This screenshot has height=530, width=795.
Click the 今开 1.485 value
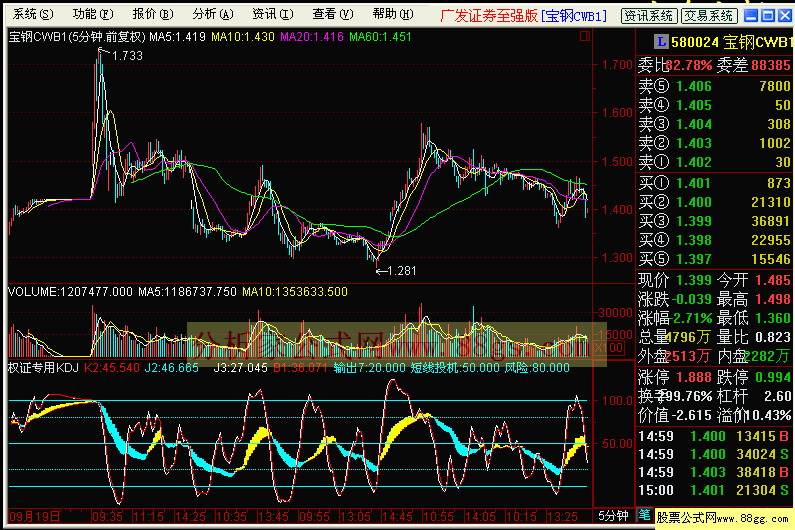[x=773, y=280]
